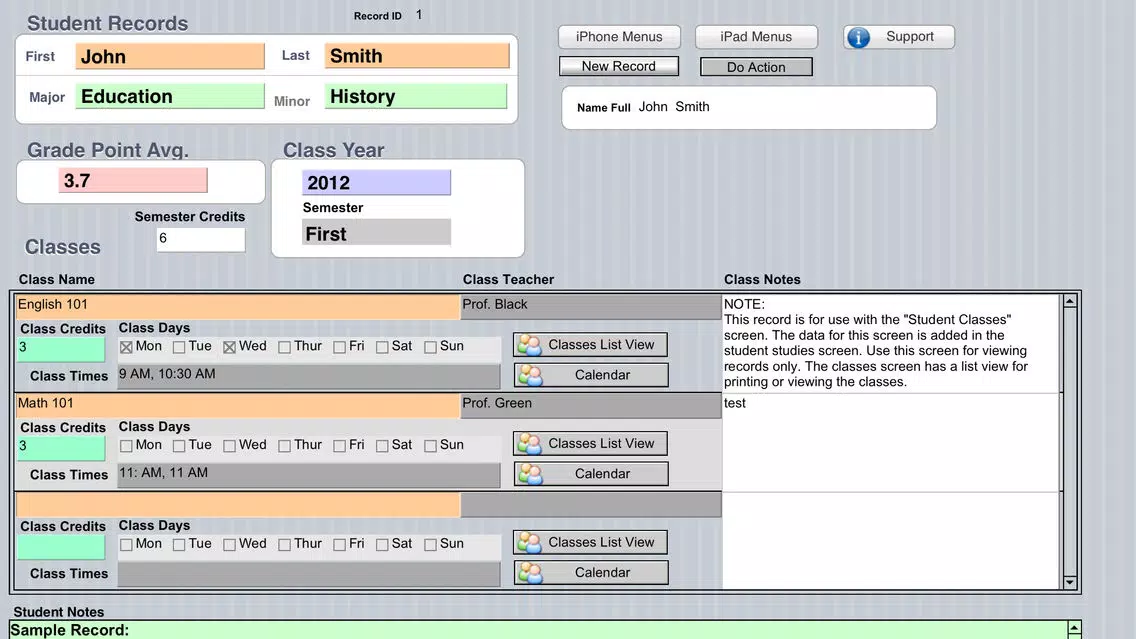Open Calendar in empty class row
This screenshot has width=1136, height=639.
[591, 572]
